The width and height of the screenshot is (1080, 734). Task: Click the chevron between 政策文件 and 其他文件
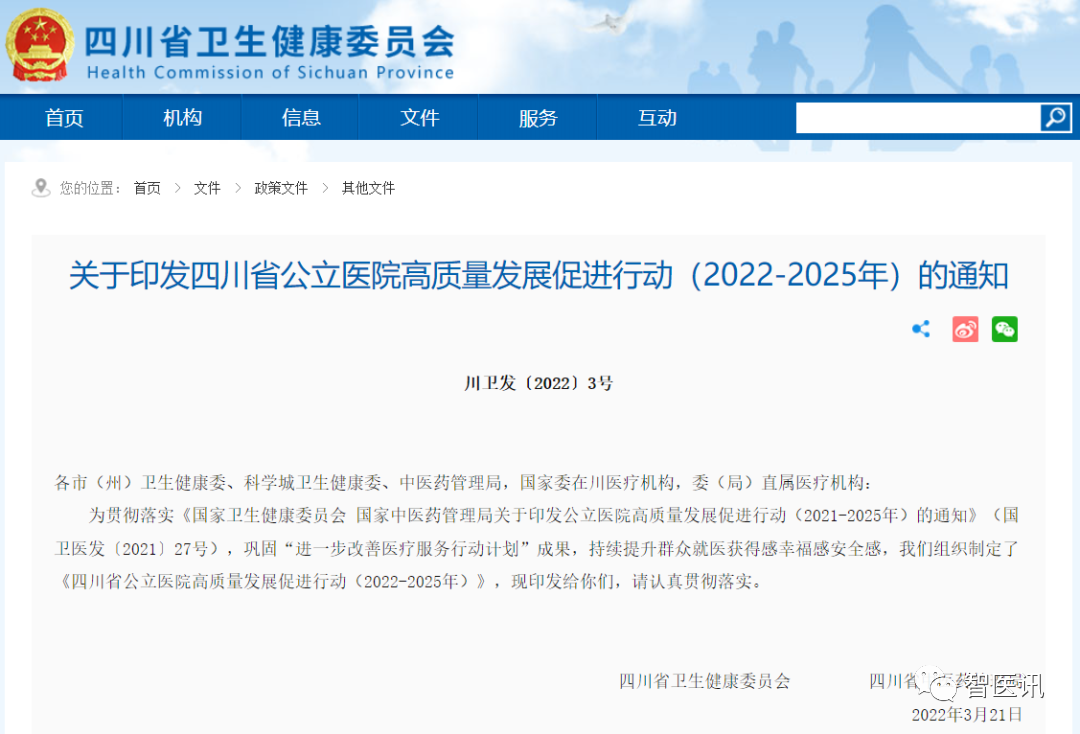pyautogui.click(x=325, y=188)
